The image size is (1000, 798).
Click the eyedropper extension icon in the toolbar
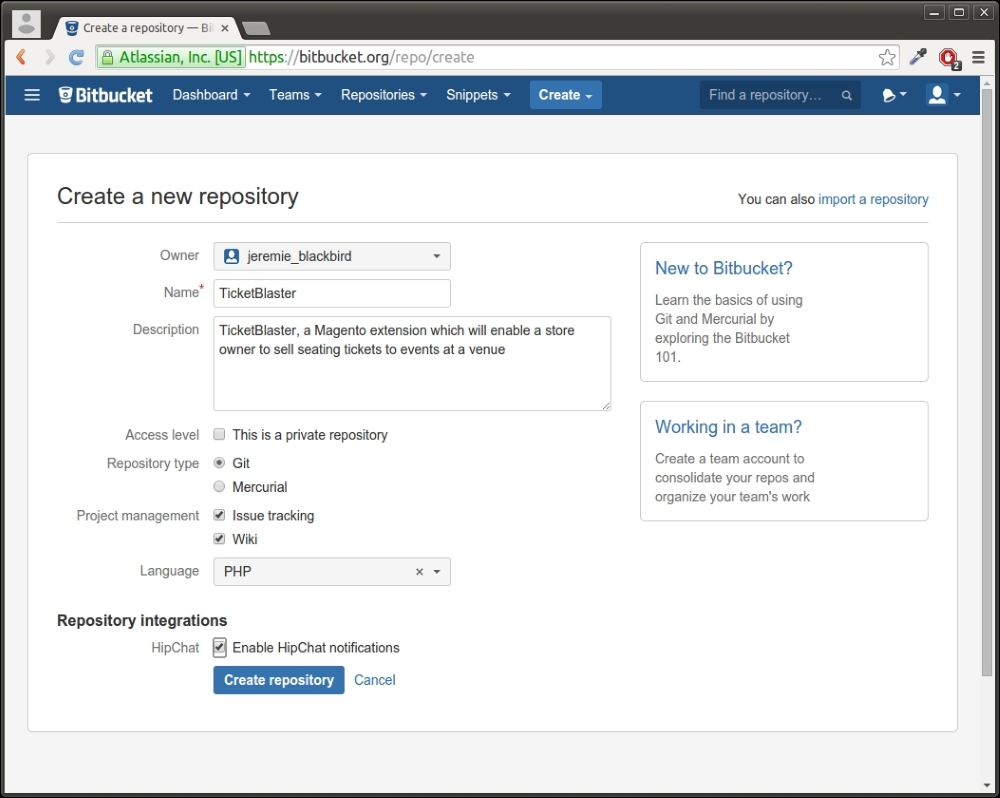coord(917,58)
